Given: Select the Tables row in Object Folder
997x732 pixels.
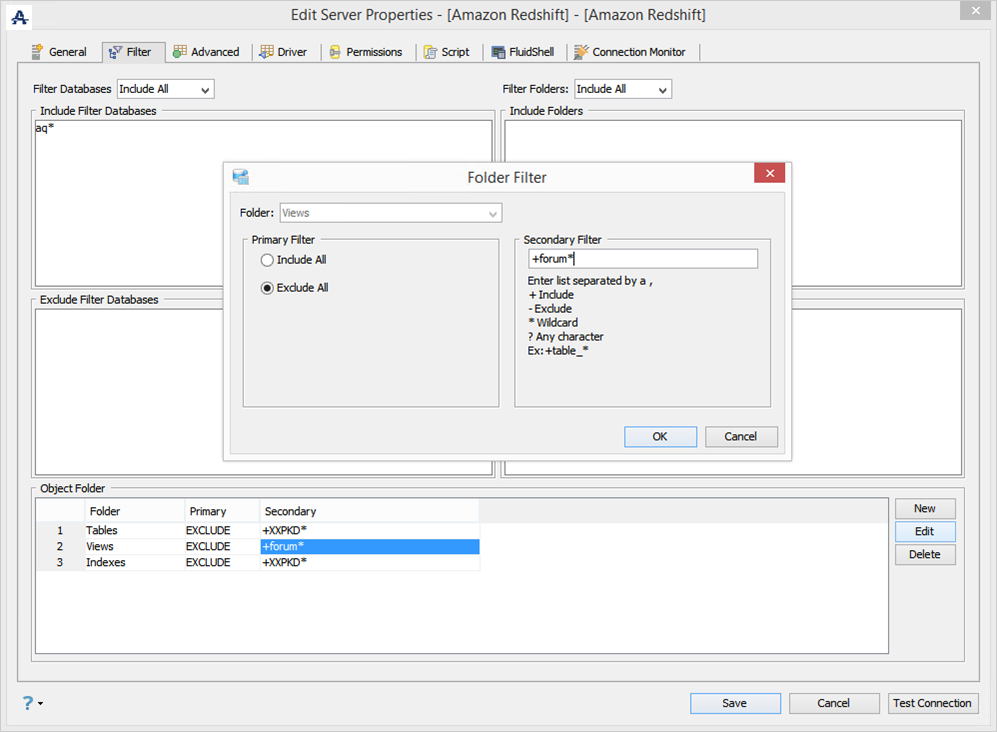Looking at the screenshot, I should (258, 530).
